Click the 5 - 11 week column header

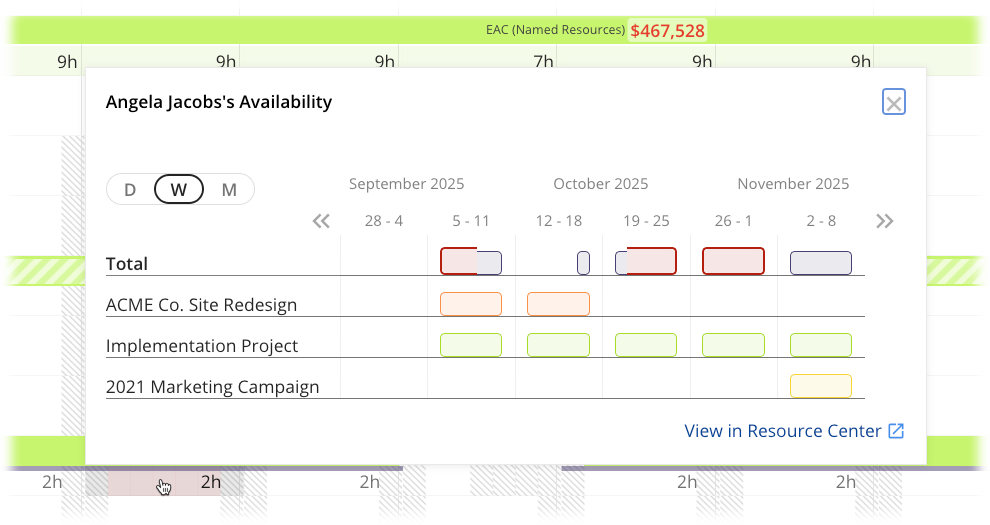[471, 221]
